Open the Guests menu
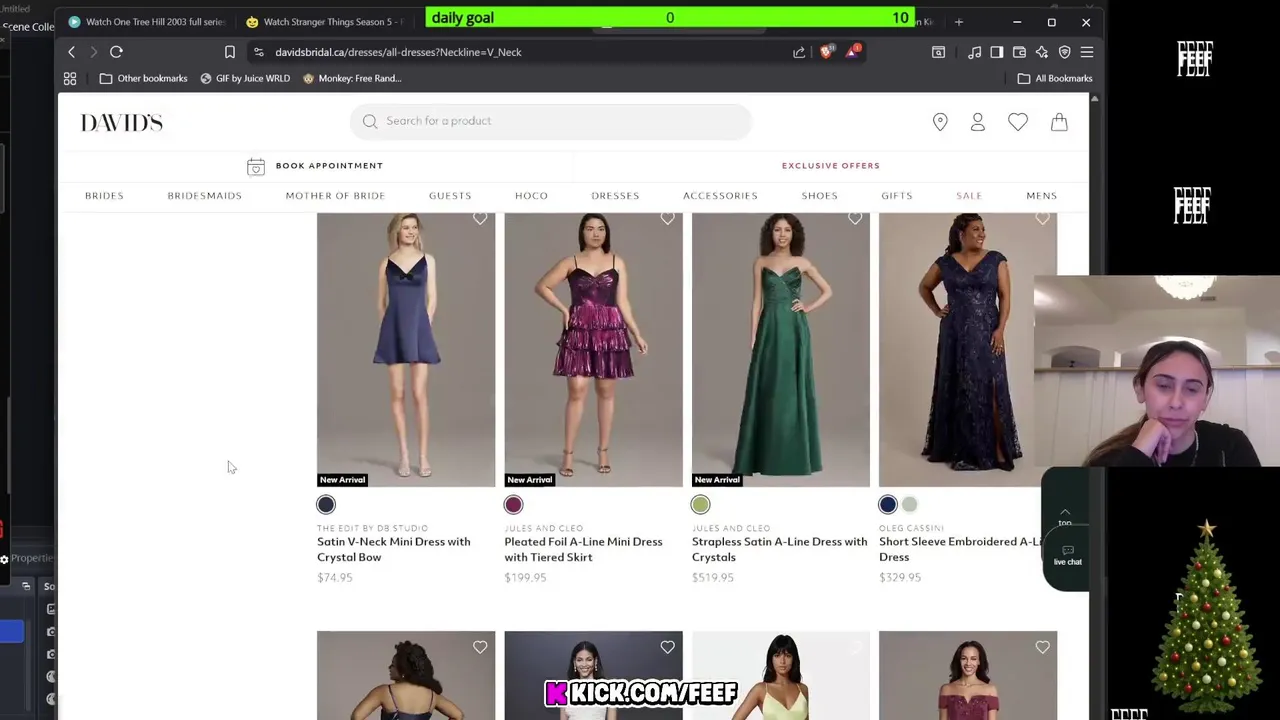1280x720 pixels. coord(450,196)
